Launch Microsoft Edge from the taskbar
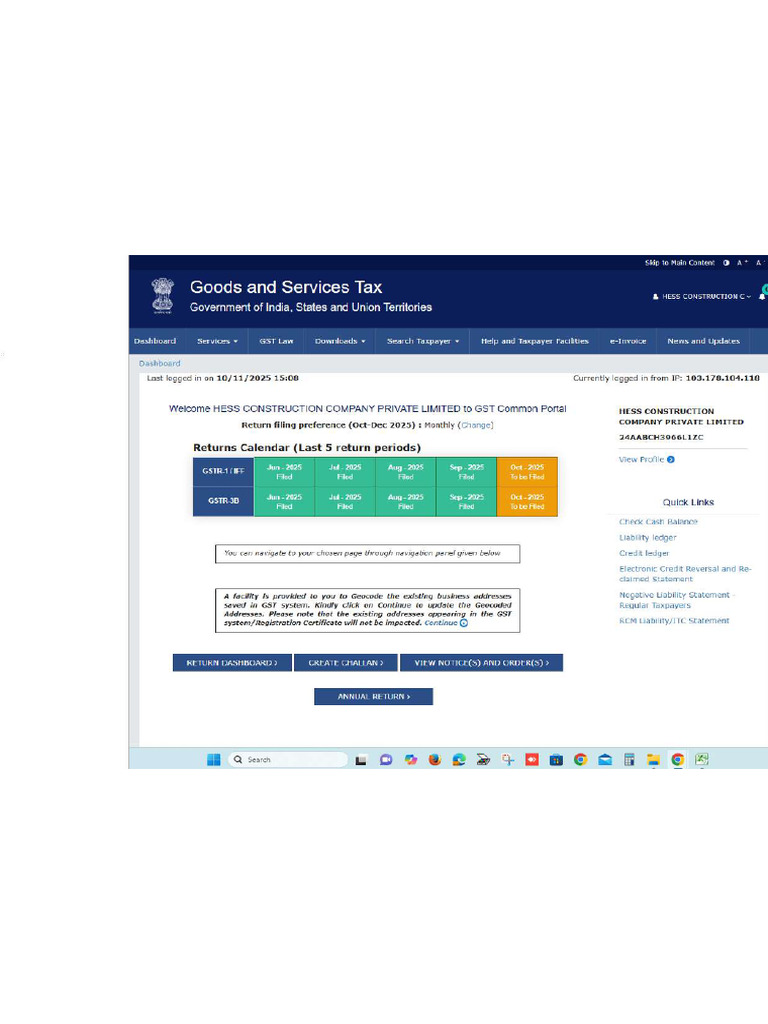The width and height of the screenshot is (768, 1024). tap(459, 760)
